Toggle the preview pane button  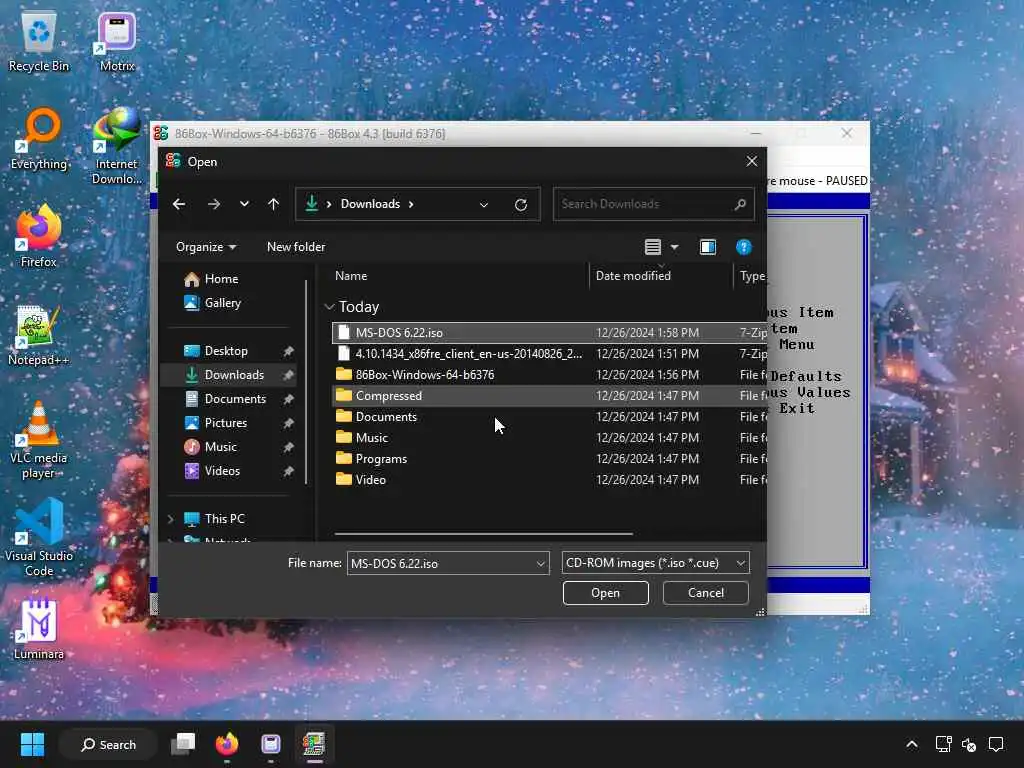tap(708, 247)
